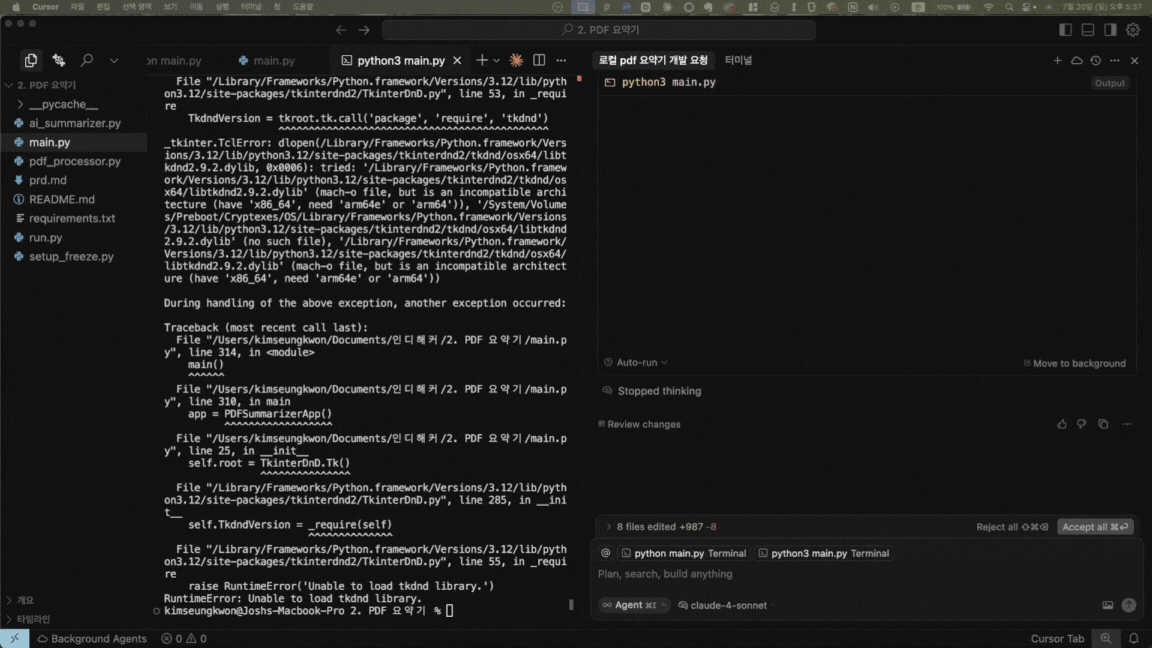Focus the 'Plan, search, build anything' input

[867, 575]
